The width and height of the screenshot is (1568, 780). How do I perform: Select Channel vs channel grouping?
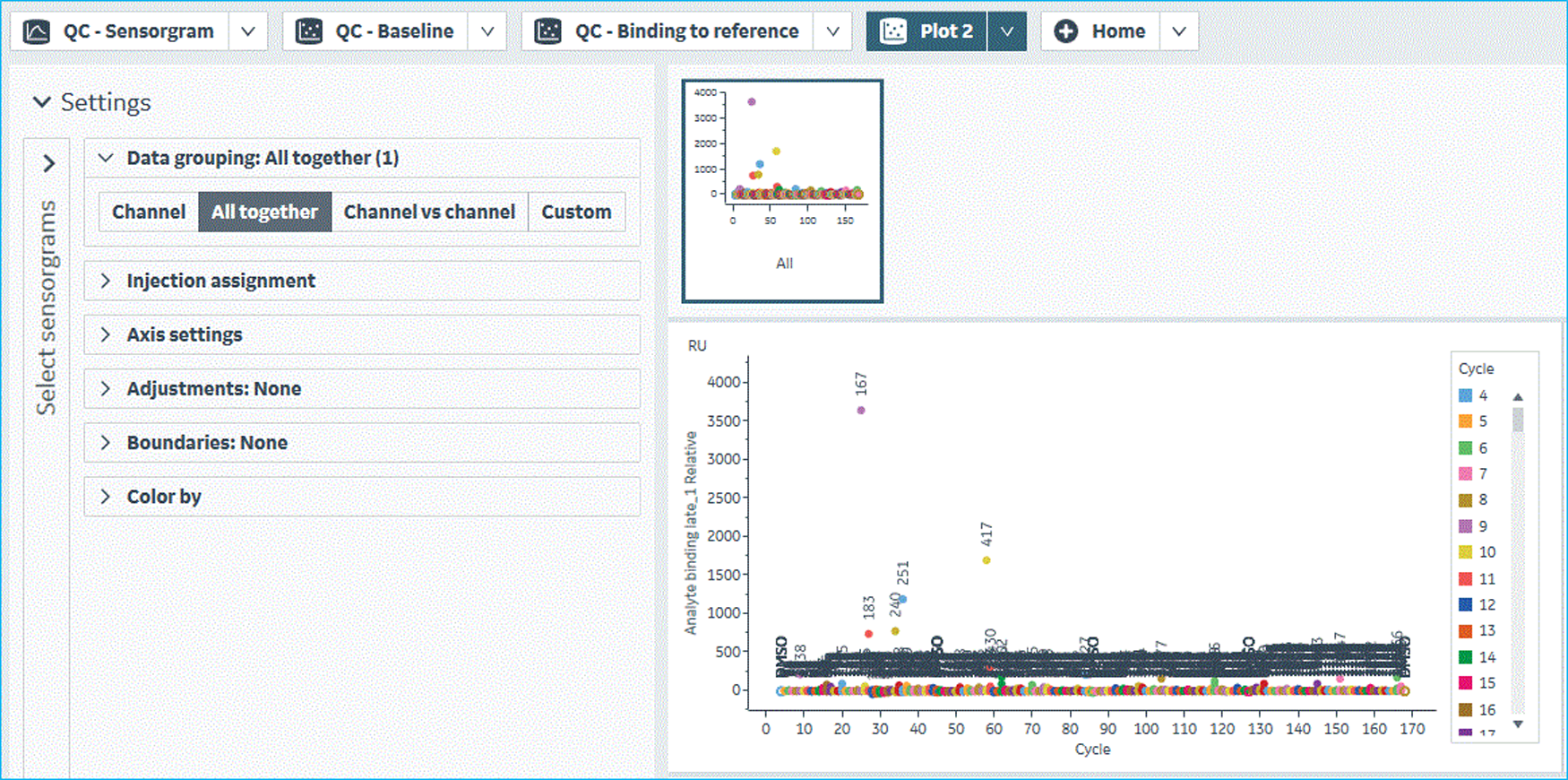tap(429, 212)
